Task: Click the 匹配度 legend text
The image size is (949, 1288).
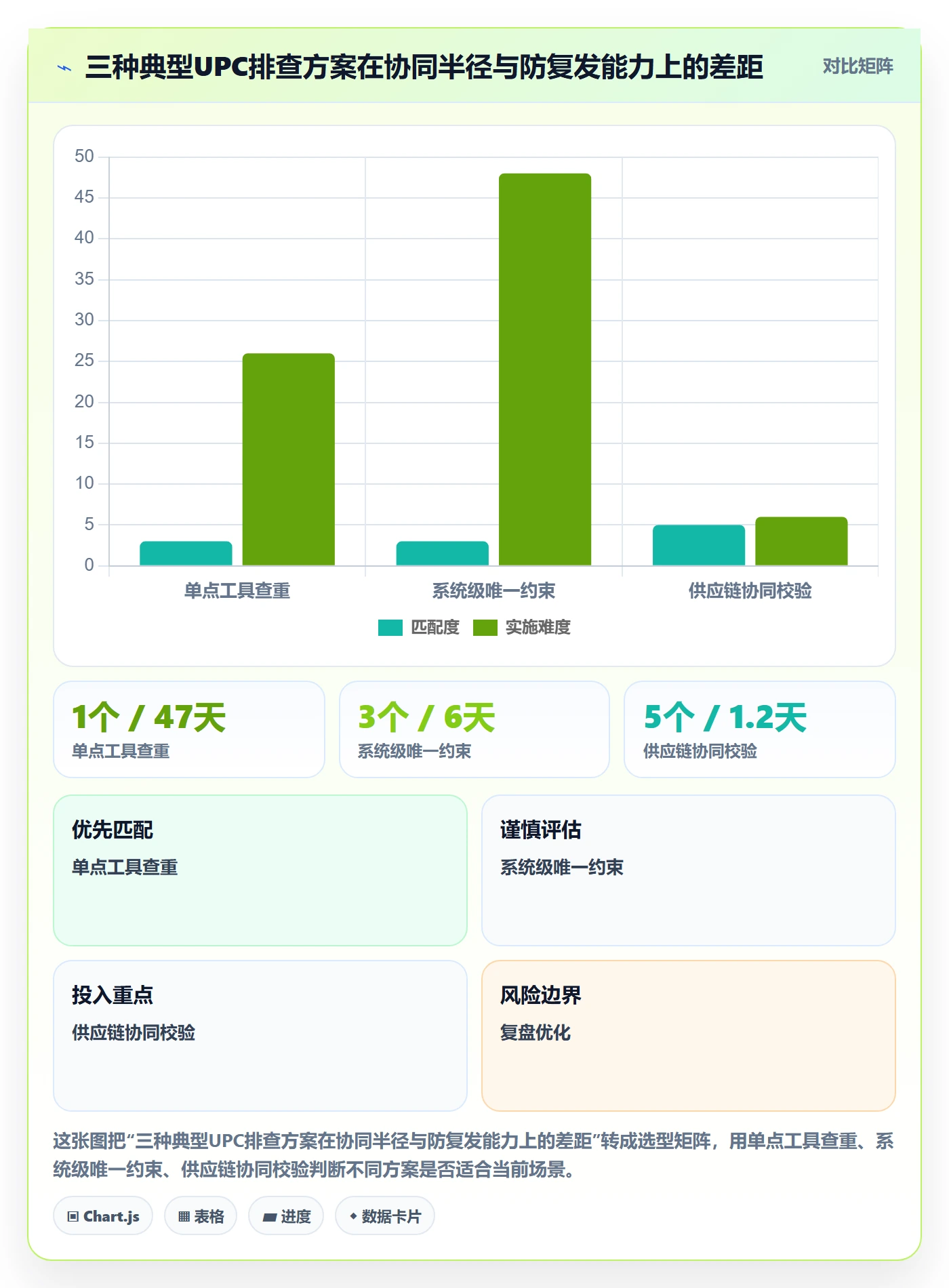Action: coord(435,628)
